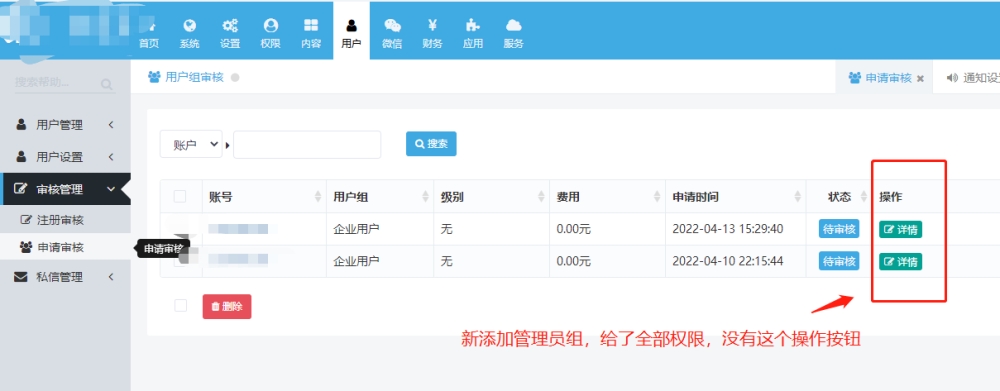
Task: Sort by the 级别 column
Action: [492, 197]
